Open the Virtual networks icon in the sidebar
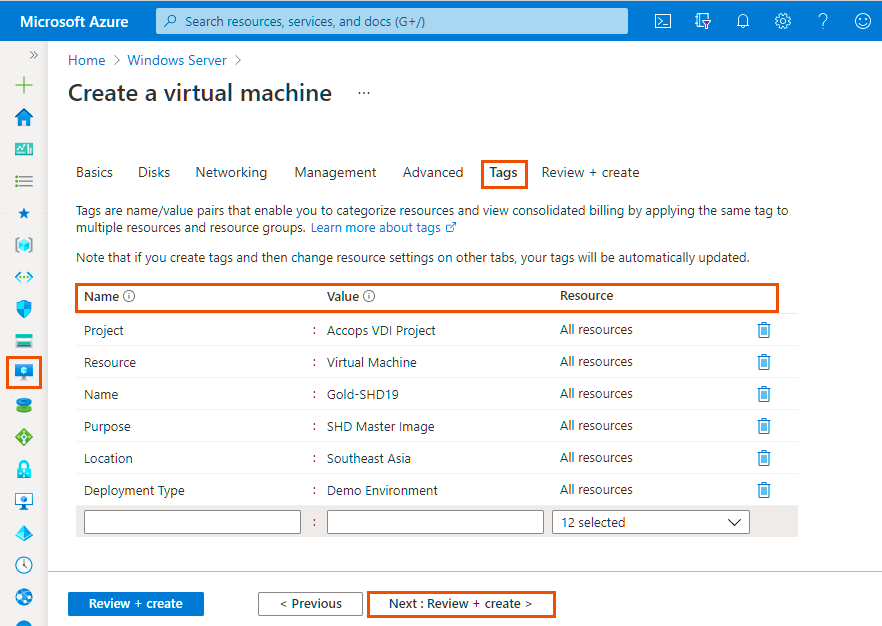The image size is (882, 626). 24,277
